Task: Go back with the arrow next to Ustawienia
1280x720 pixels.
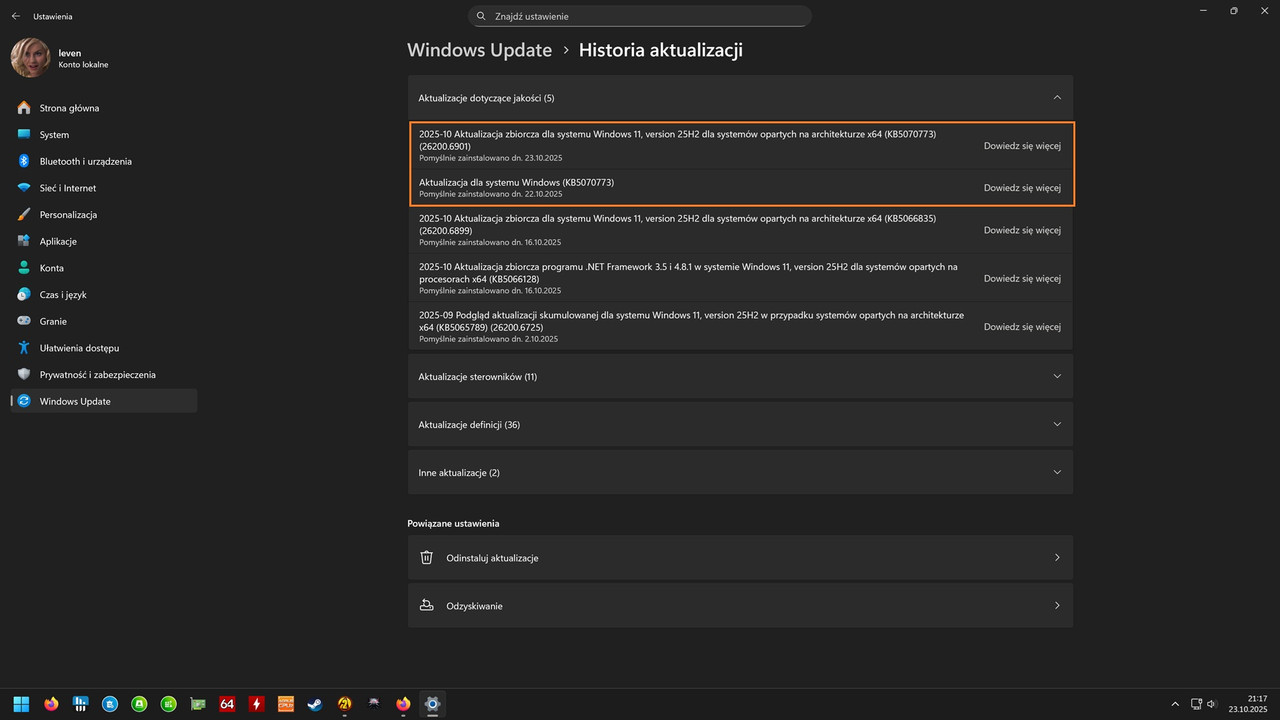Action: click(15, 16)
